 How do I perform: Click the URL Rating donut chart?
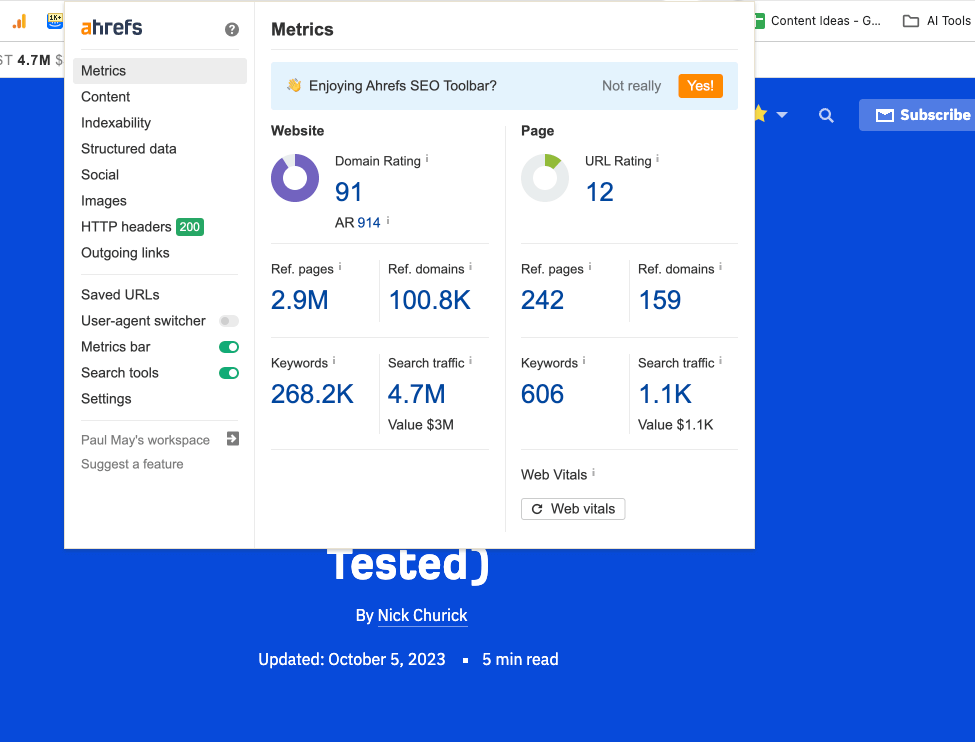pyautogui.click(x=545, y=178)
